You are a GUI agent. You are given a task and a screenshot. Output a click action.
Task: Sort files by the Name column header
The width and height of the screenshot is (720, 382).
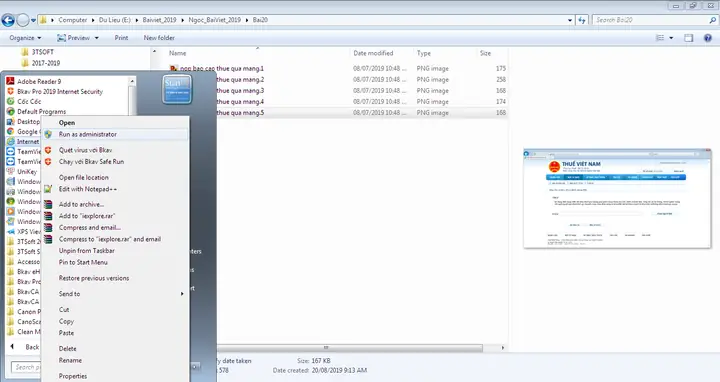178,53
